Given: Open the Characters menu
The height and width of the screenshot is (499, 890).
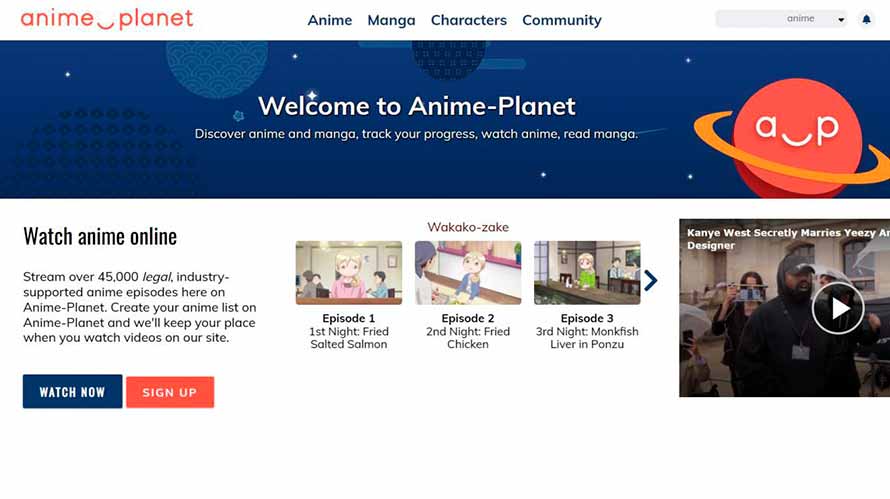Looking at the screenshot, I should [x=468, y=20].
